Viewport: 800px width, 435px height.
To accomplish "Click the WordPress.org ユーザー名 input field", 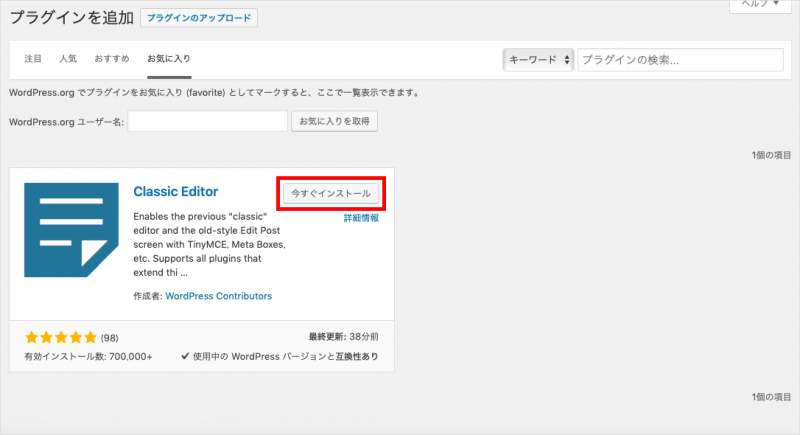I will point(208,121).
